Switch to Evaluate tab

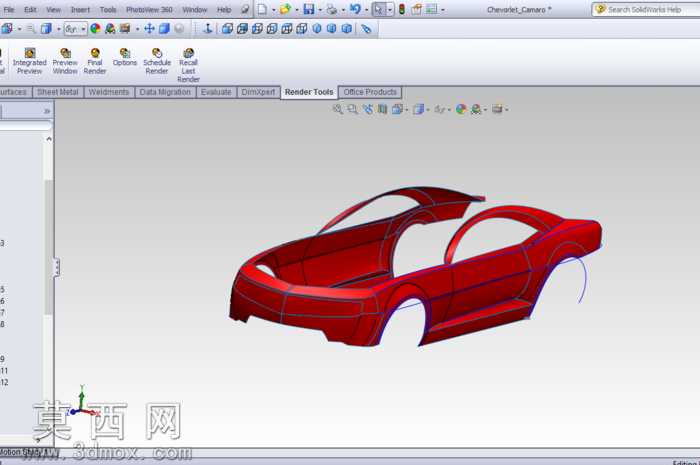216,92
